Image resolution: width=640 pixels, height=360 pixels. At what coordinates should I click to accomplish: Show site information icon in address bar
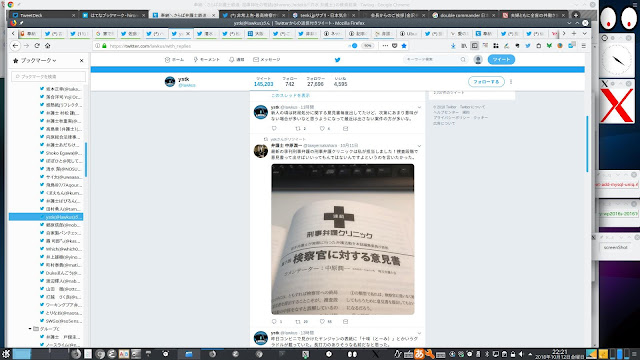[x=97, y=46]
